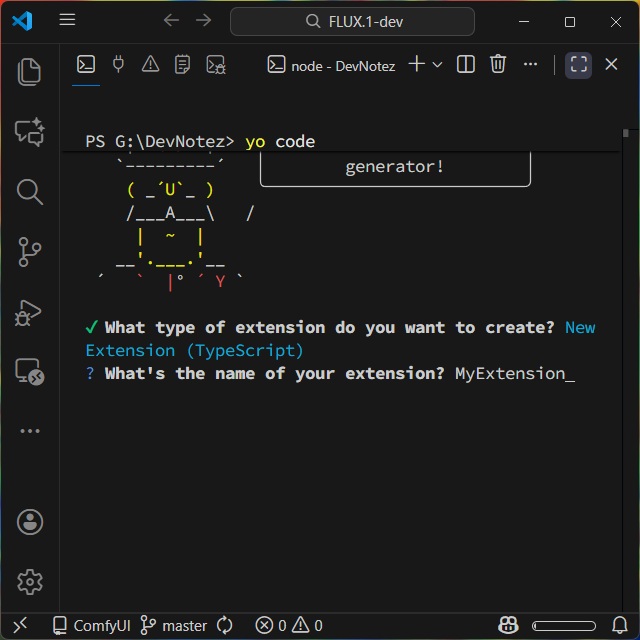Open the Explorer view in activity bar
The image size is (640, 640).
click(x=30, y=71)
